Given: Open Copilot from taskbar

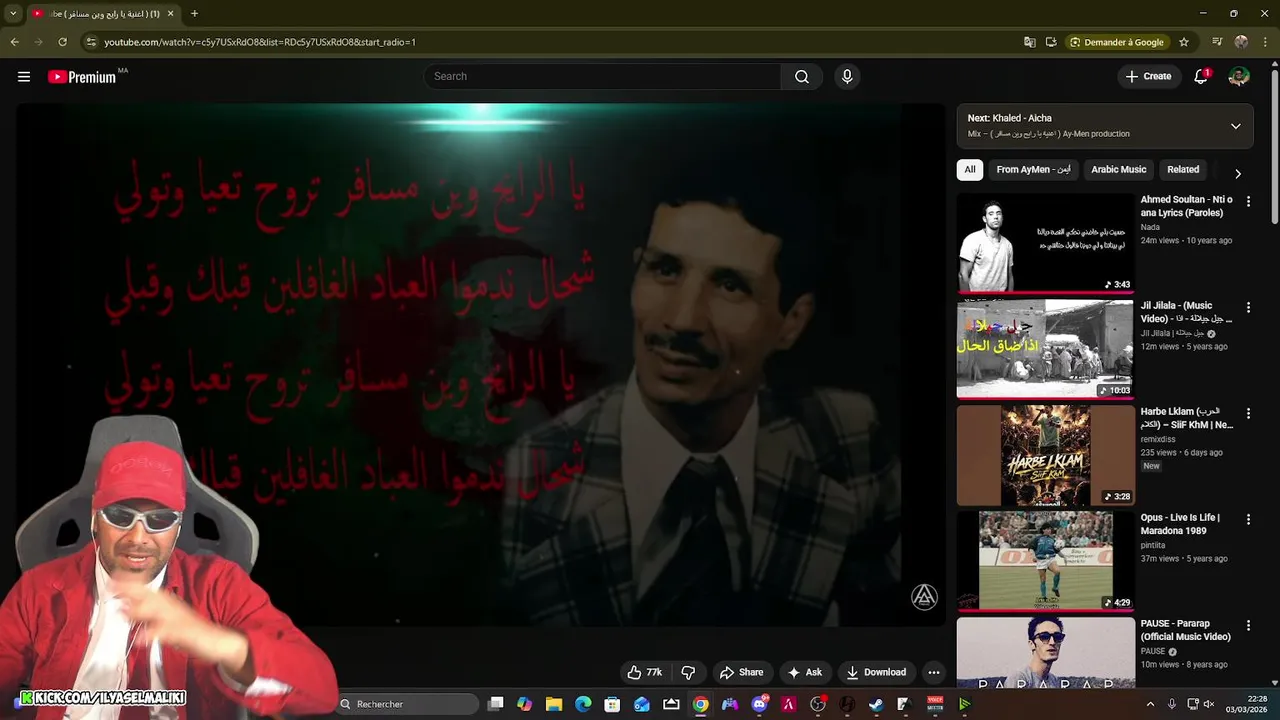Looking at the screenshot, I should [x=524, y=704].
